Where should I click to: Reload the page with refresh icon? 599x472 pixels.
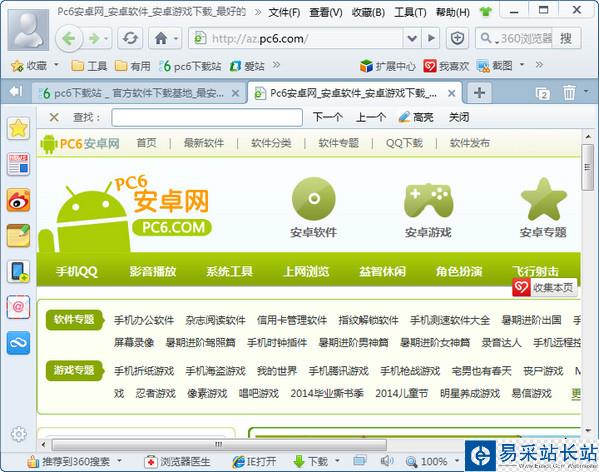[130, 38]
